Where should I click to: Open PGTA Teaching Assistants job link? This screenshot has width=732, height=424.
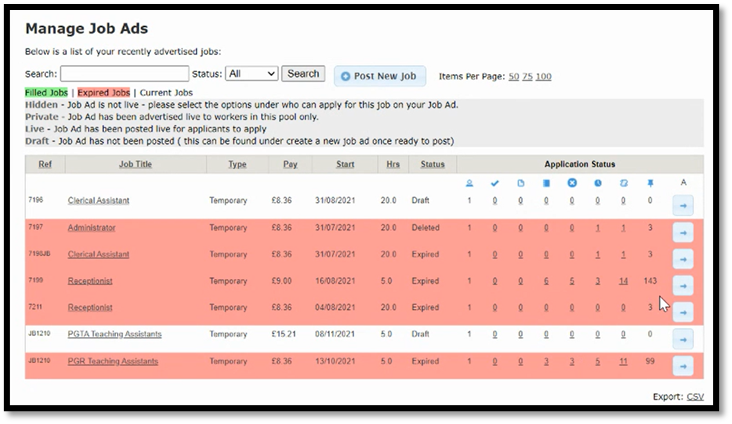[x=114, y=334]
